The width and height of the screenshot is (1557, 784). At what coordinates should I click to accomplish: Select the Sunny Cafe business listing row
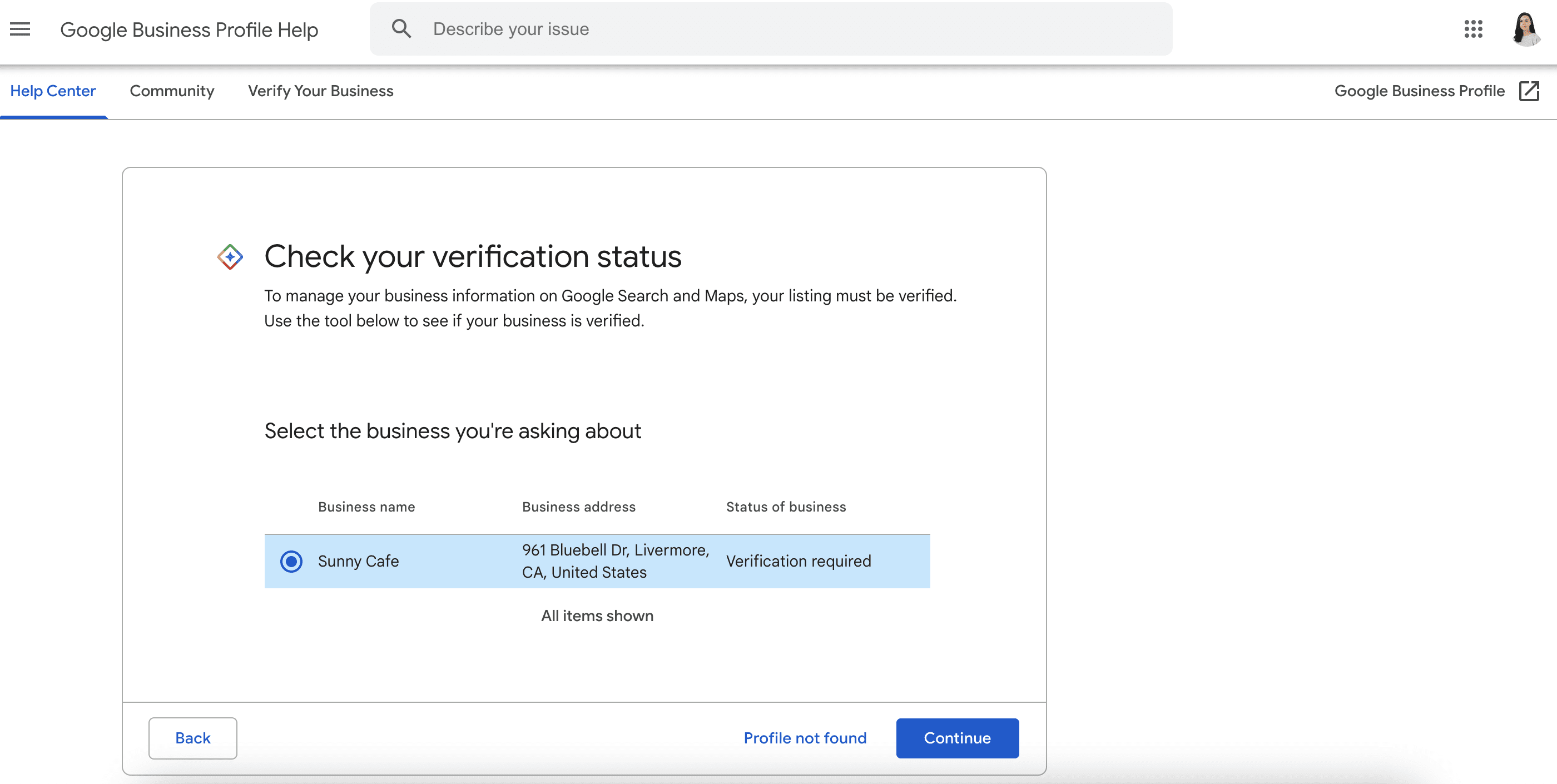[597, 561]
